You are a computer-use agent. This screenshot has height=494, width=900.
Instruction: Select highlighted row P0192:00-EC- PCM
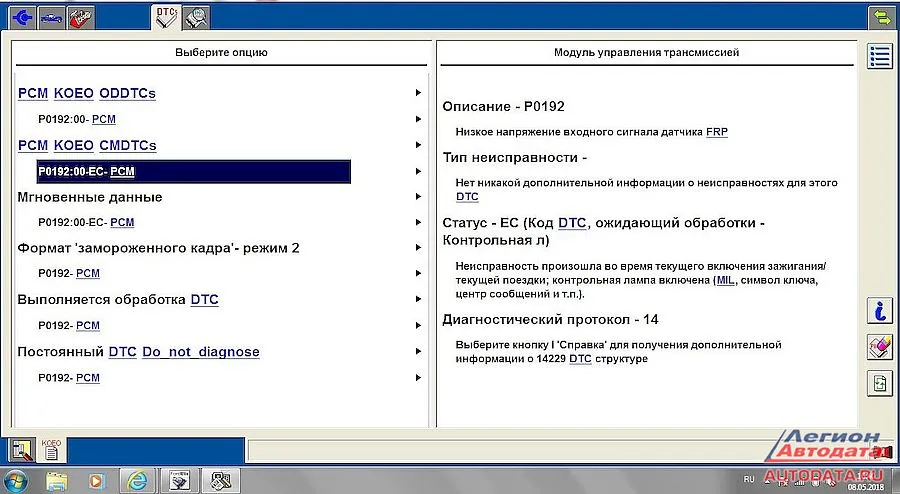pos(193,172)
